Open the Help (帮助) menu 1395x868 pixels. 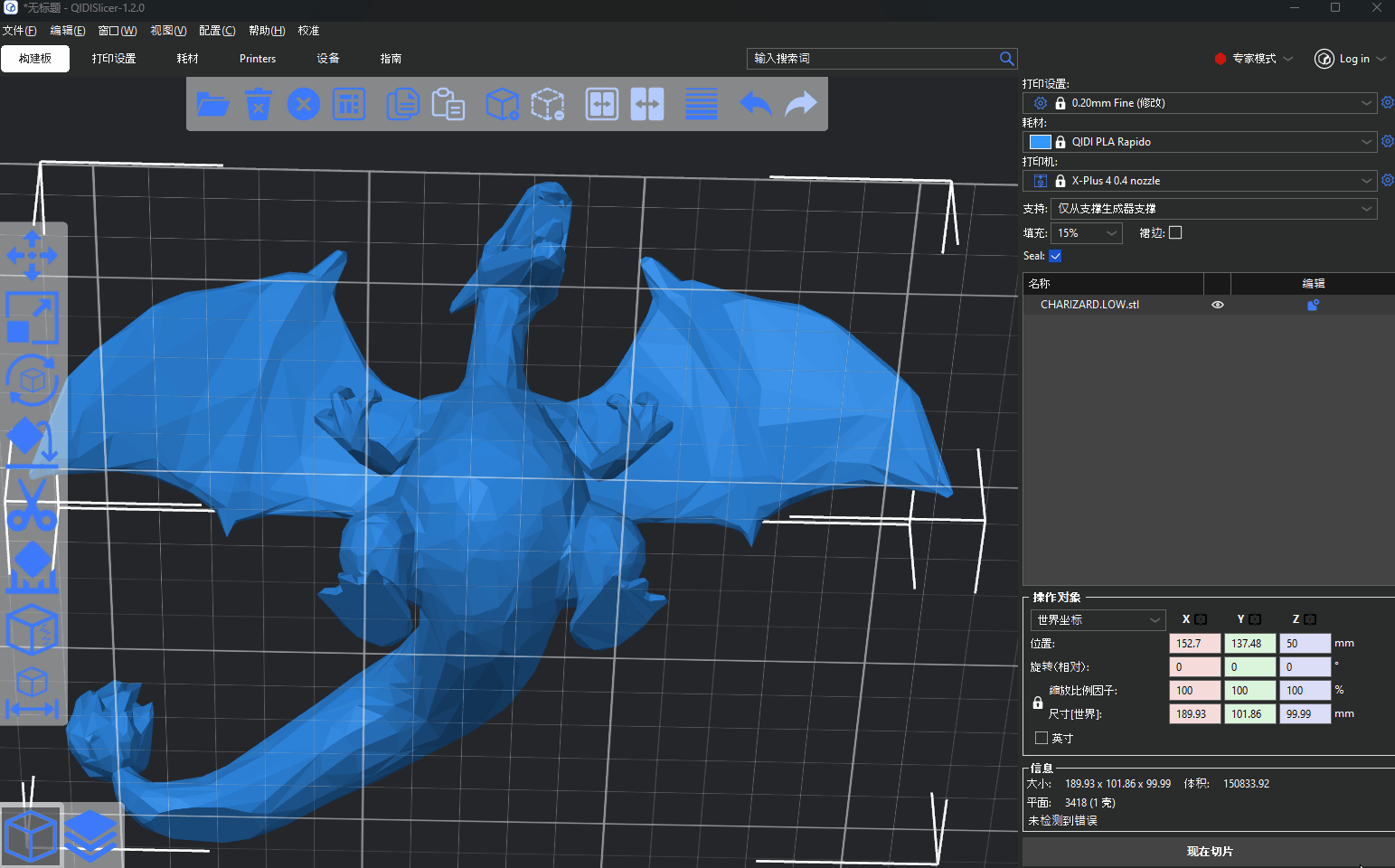coord(267,31)
